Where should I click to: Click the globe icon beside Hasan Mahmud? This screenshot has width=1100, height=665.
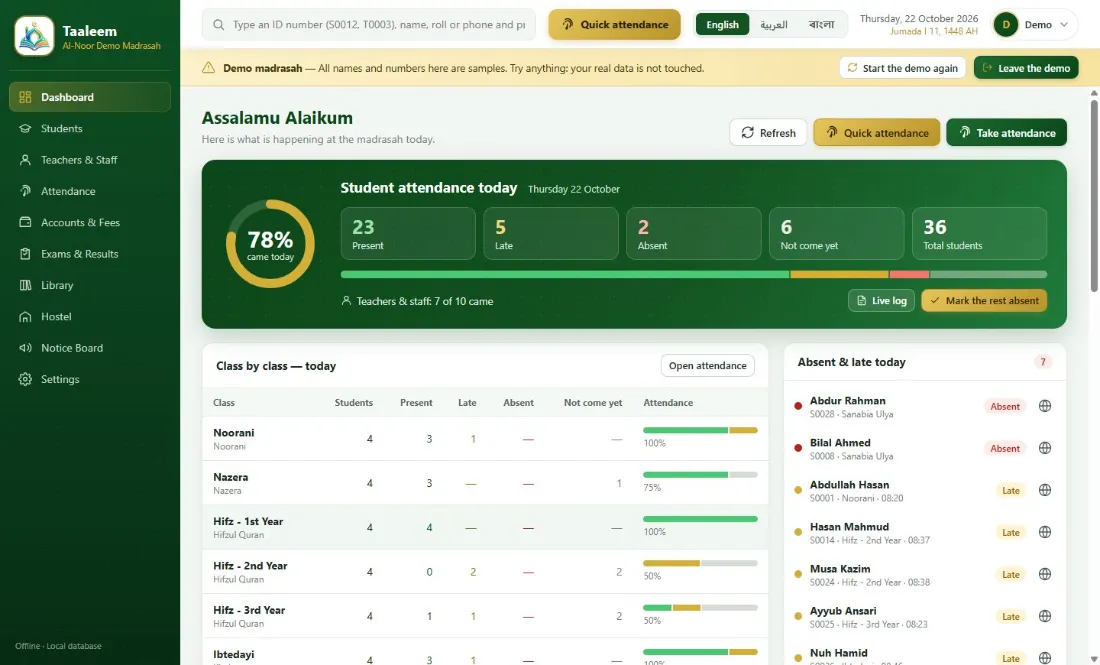click(1045, 532)
